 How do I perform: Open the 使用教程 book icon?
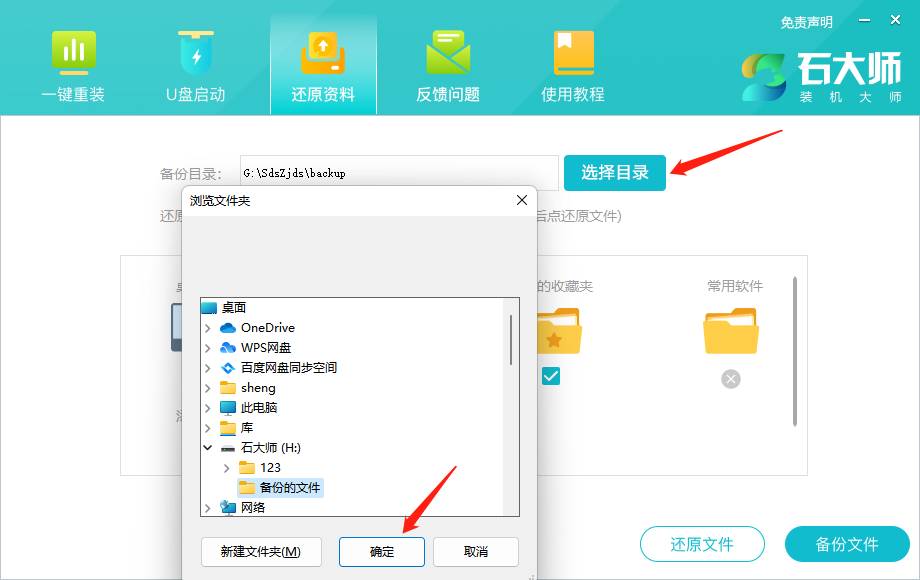click(573, 53)
